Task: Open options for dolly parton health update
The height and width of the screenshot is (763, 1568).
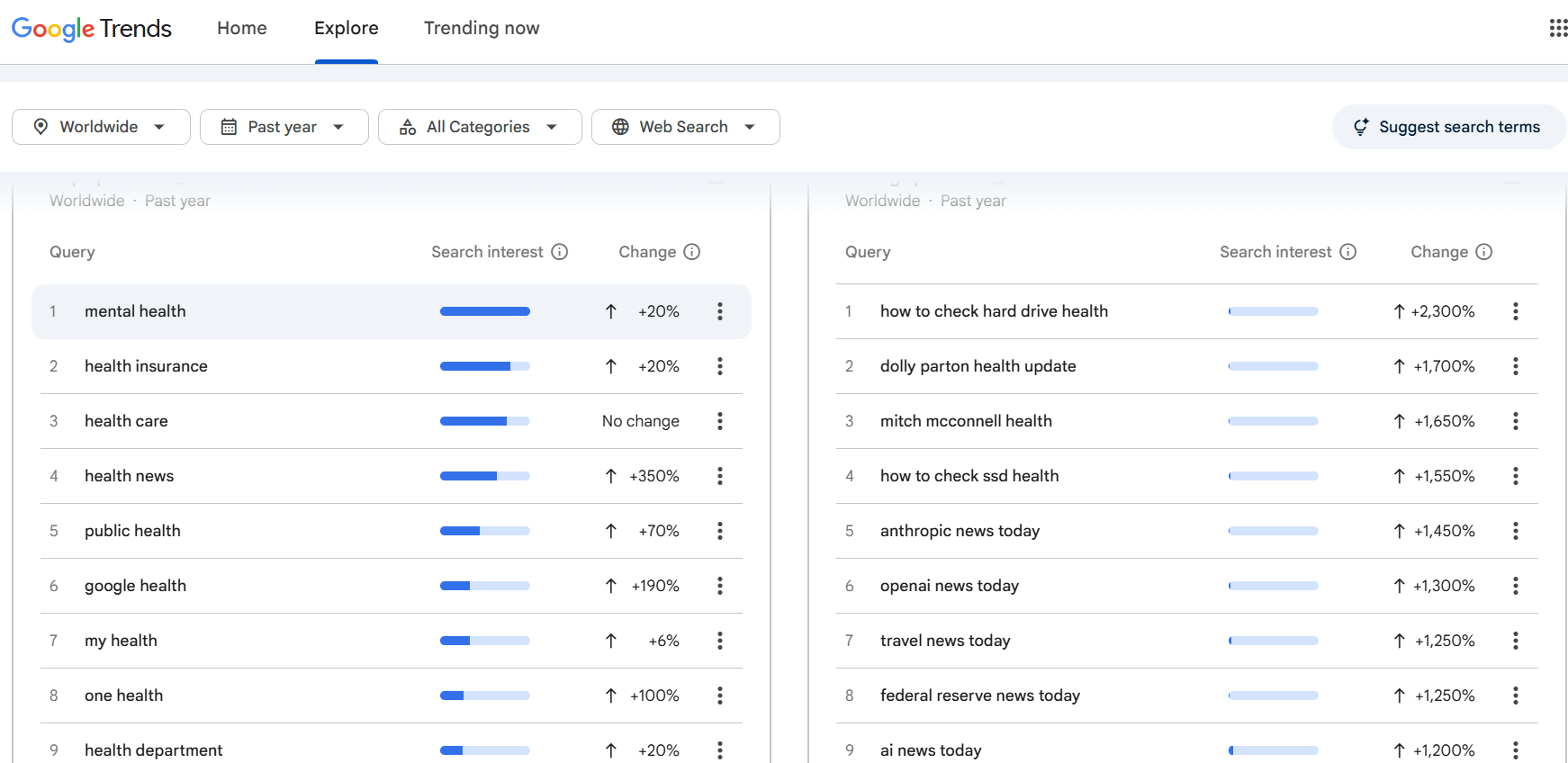Action: [x=1516, y=366]
